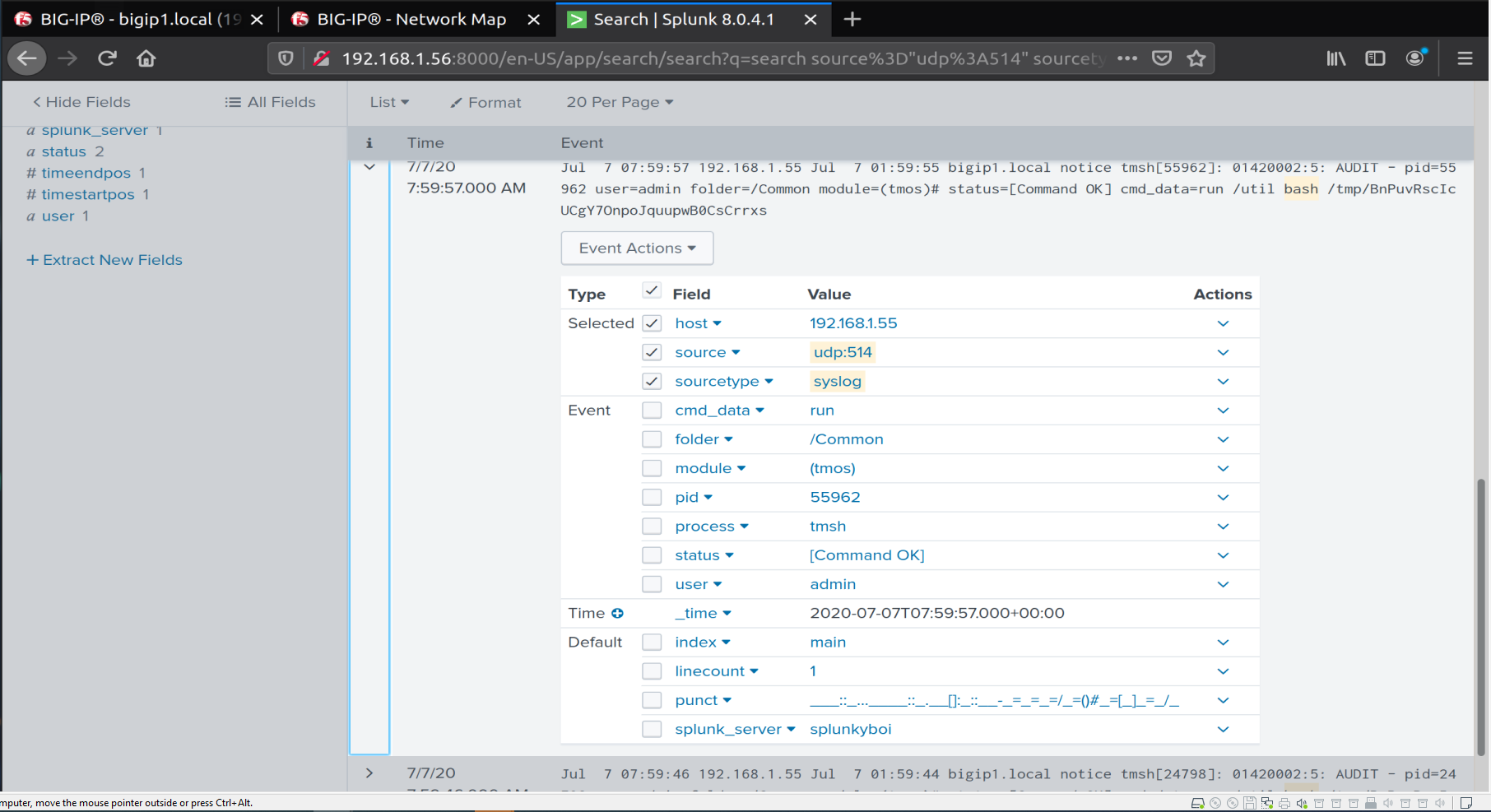Close the Splunk Search tab
1491x812 pixels.
811,19
